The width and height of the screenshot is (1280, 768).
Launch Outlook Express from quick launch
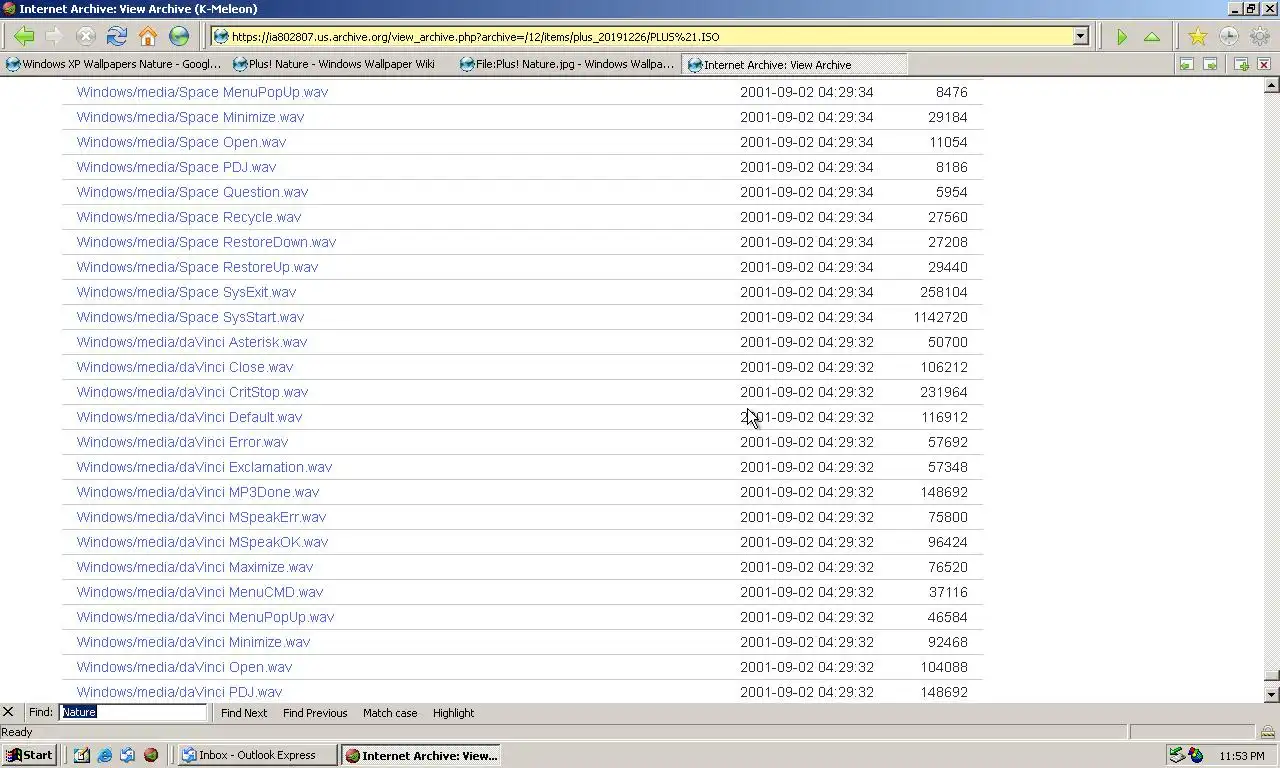coord(128,755)
